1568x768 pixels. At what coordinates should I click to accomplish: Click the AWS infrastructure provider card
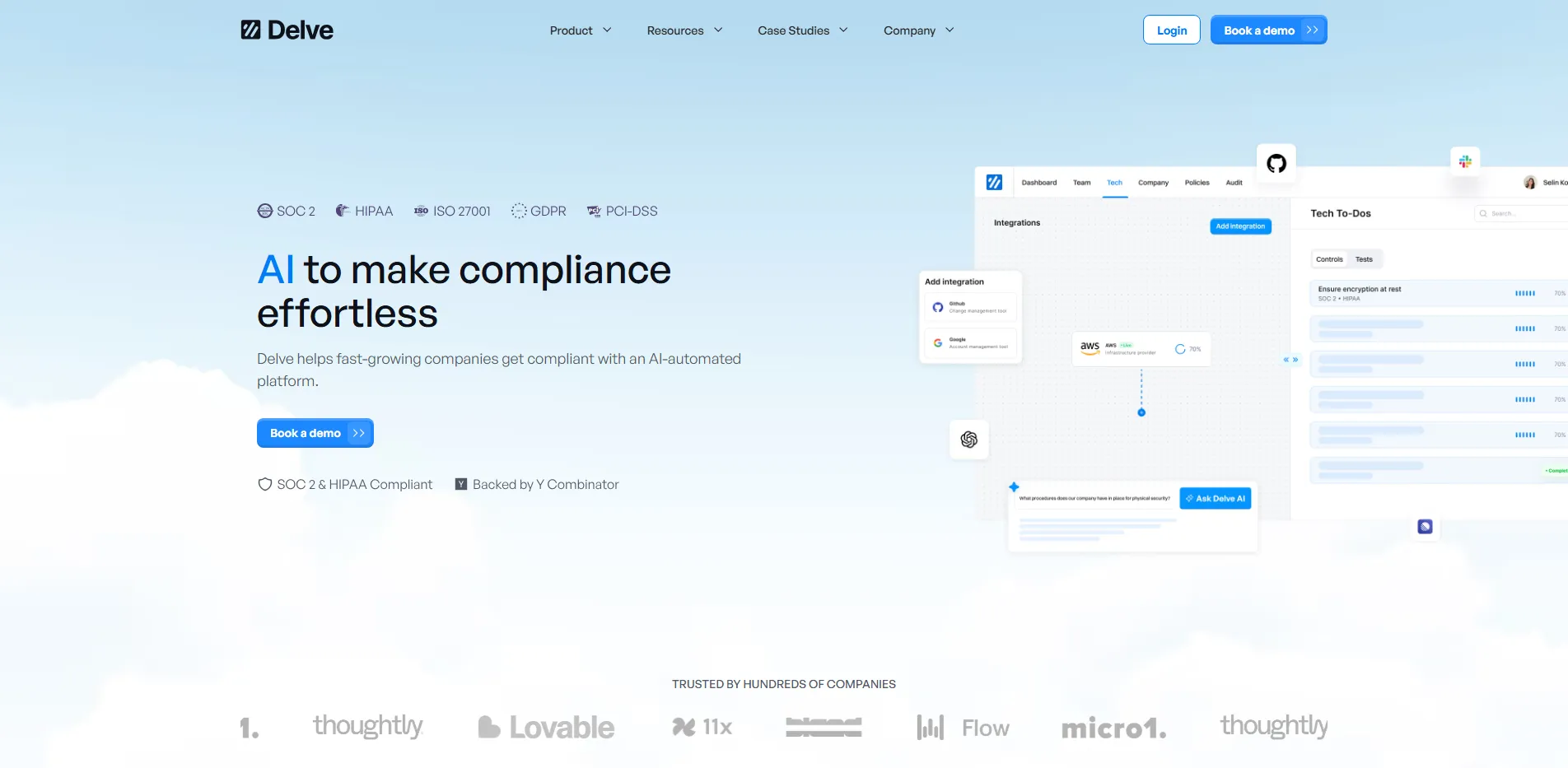pyautogui.click(x=1141, y=347)
